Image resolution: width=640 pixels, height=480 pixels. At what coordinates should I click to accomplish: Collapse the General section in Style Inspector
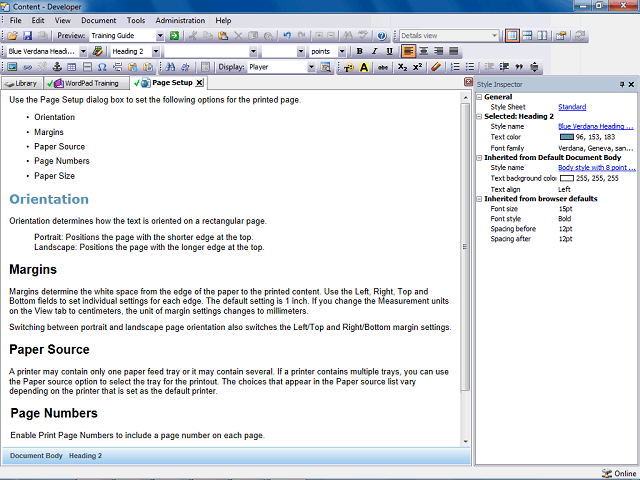tap(480, 97)
